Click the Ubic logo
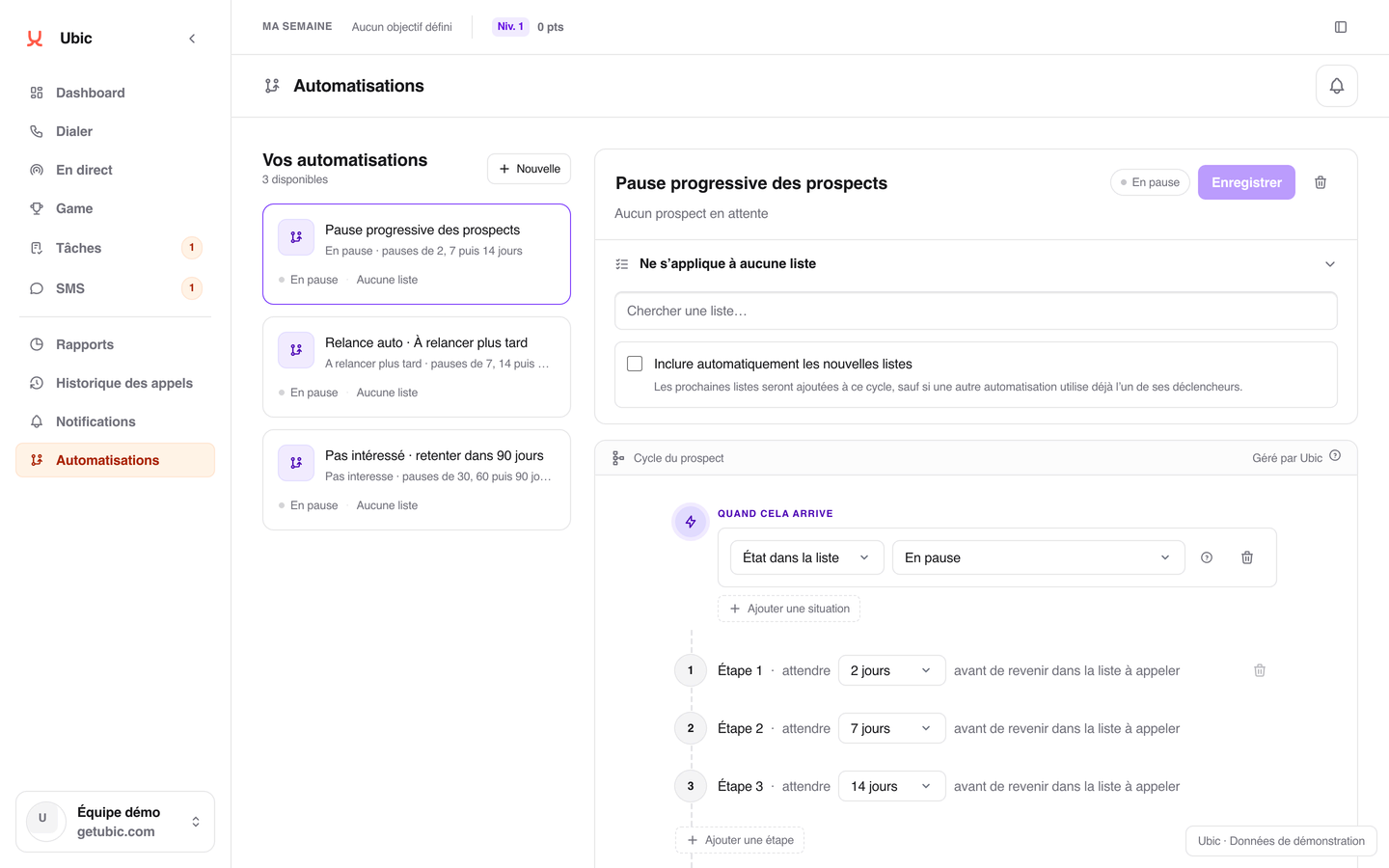 point(35,39)
